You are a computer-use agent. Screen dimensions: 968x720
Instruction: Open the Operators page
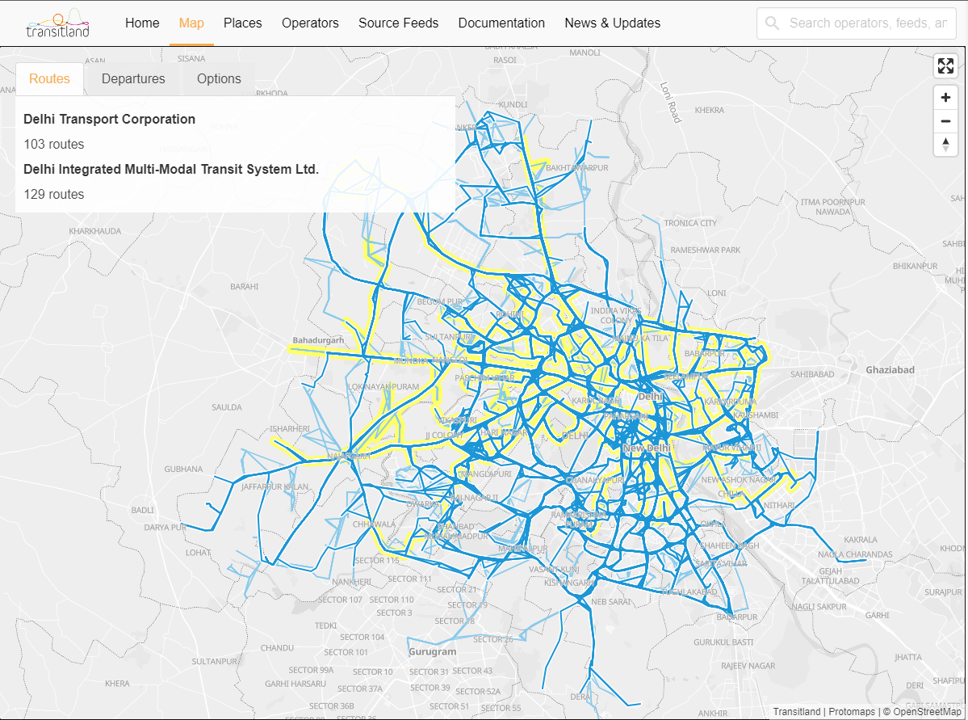pyautogui.click(x=310, y=23)
